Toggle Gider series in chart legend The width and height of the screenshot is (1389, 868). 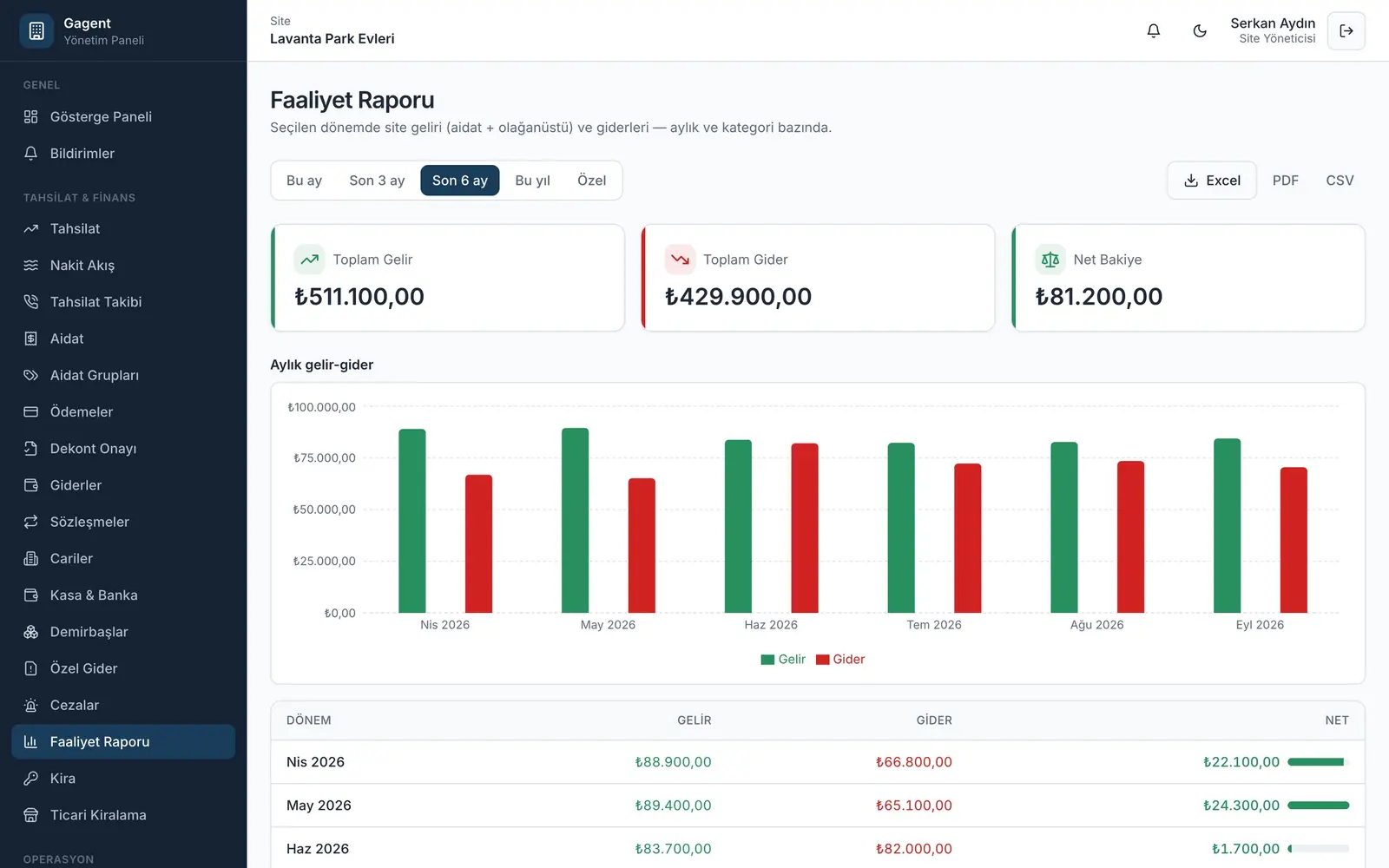point(840,660)
